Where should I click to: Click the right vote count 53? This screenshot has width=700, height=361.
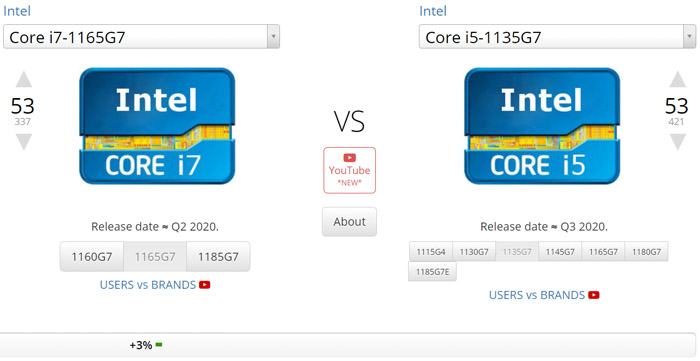pyautogui.click(x=677, y=106)
